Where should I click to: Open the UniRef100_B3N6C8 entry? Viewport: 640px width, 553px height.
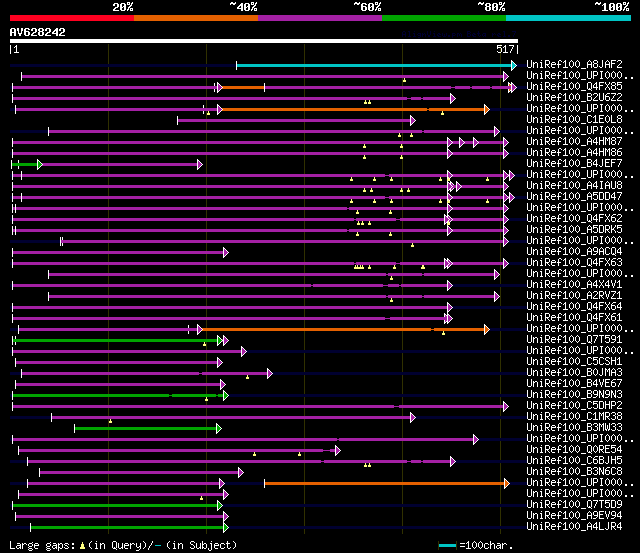pos(574,472)
